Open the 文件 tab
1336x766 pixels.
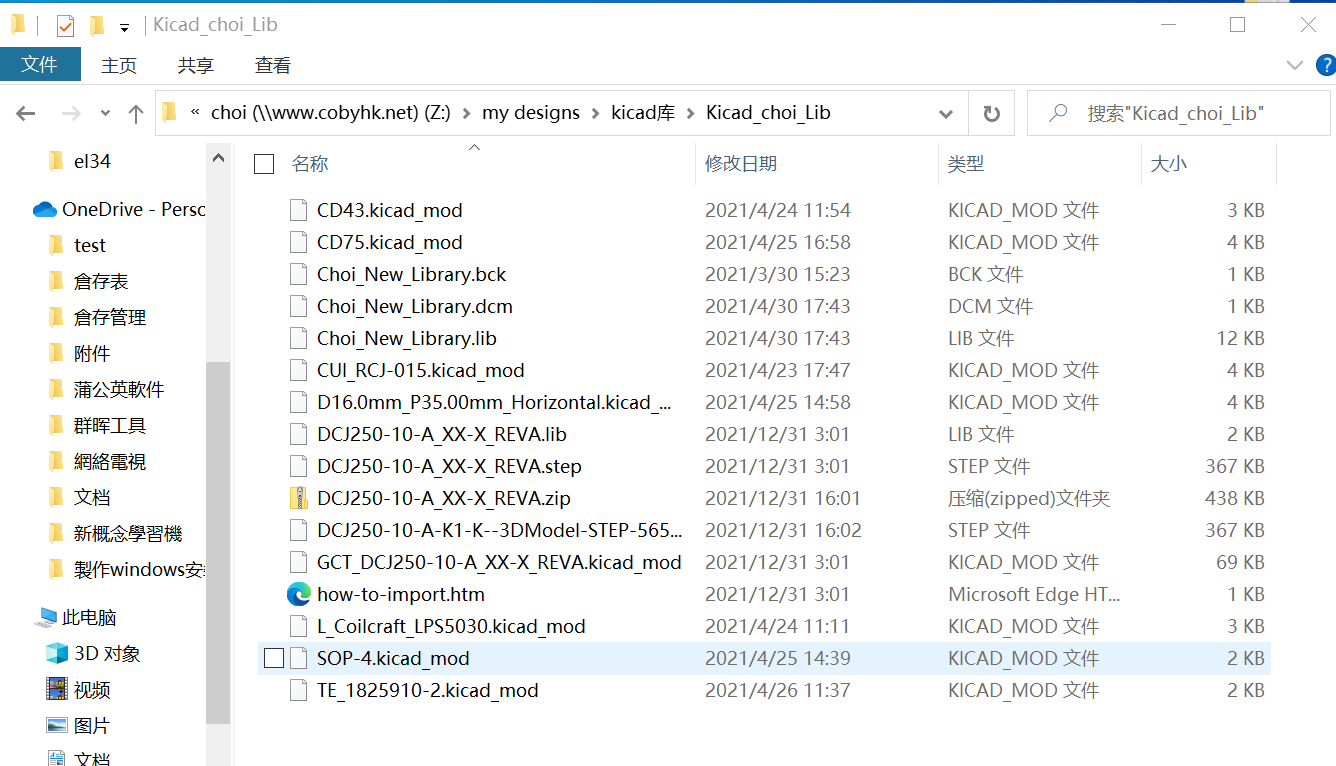coord(40,65)
